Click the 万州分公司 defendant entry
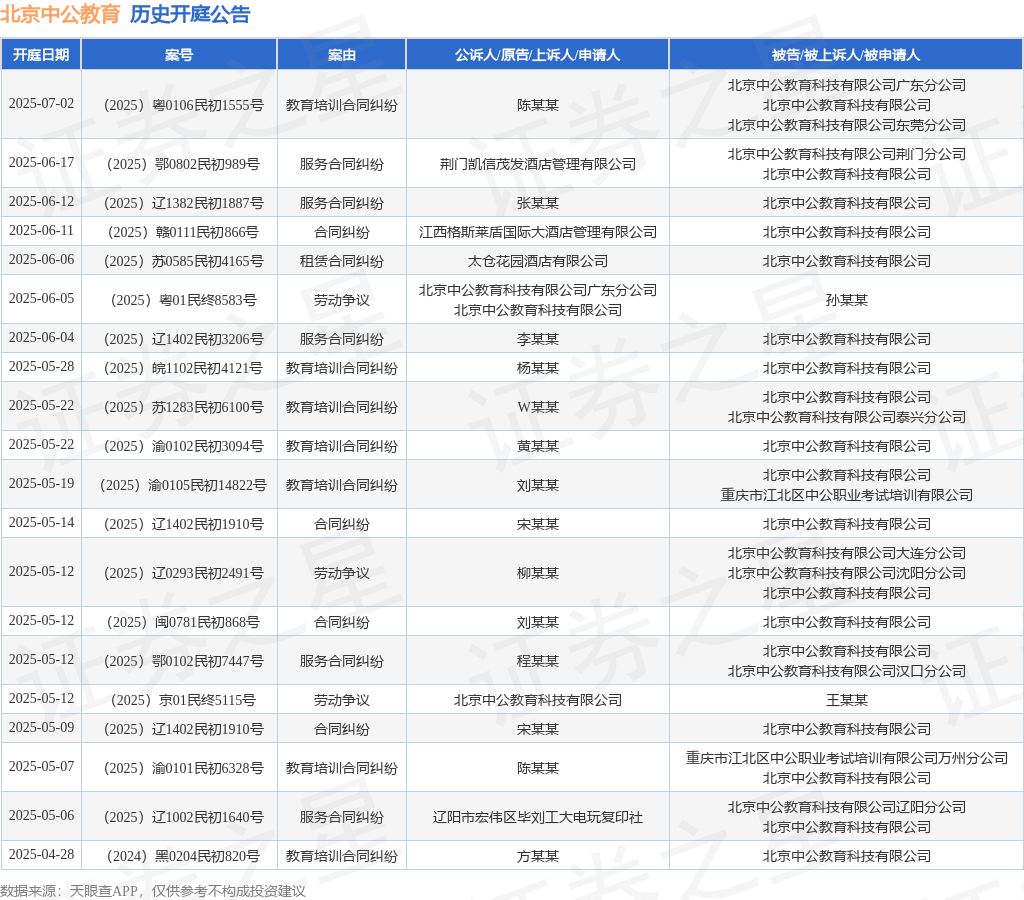The image size is (1024, 900). click(846, 758)
